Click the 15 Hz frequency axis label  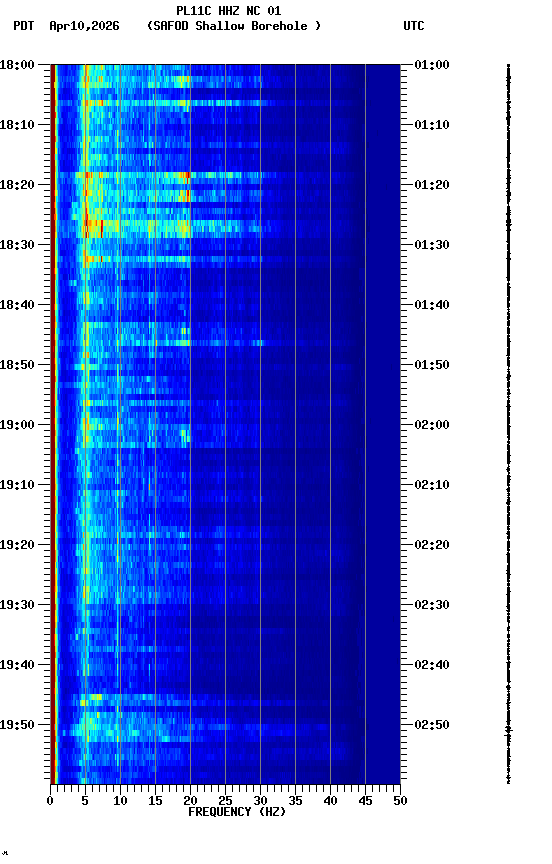(x=155, y=801)
